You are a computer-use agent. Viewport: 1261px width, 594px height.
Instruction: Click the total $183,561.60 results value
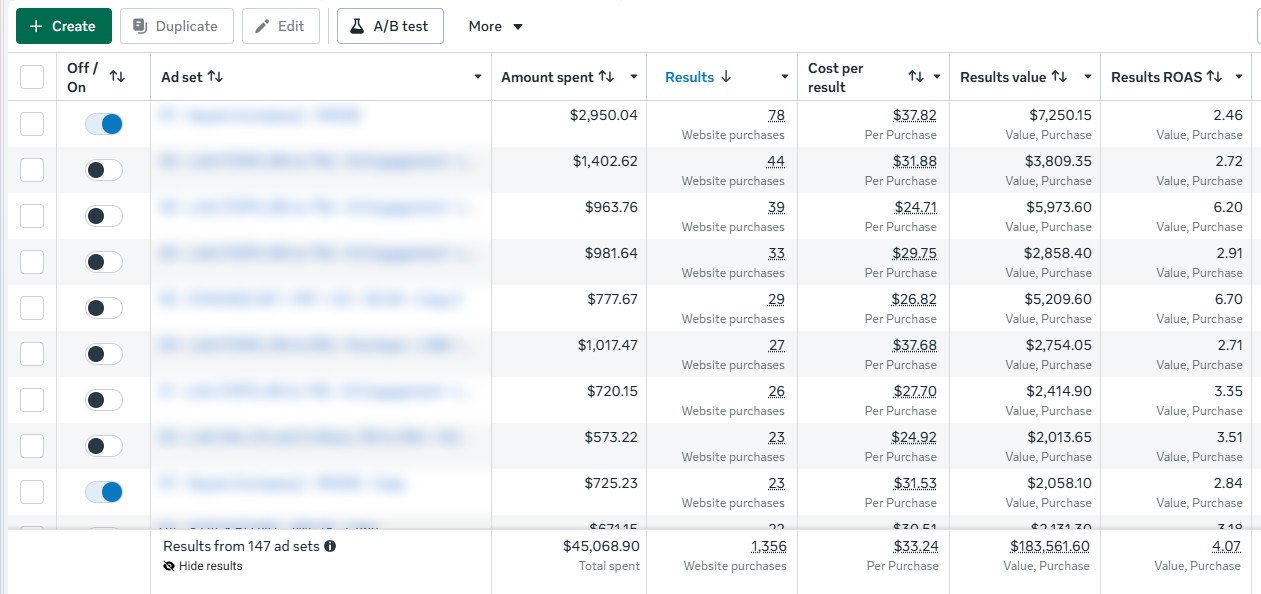[x=1050, y=547]
